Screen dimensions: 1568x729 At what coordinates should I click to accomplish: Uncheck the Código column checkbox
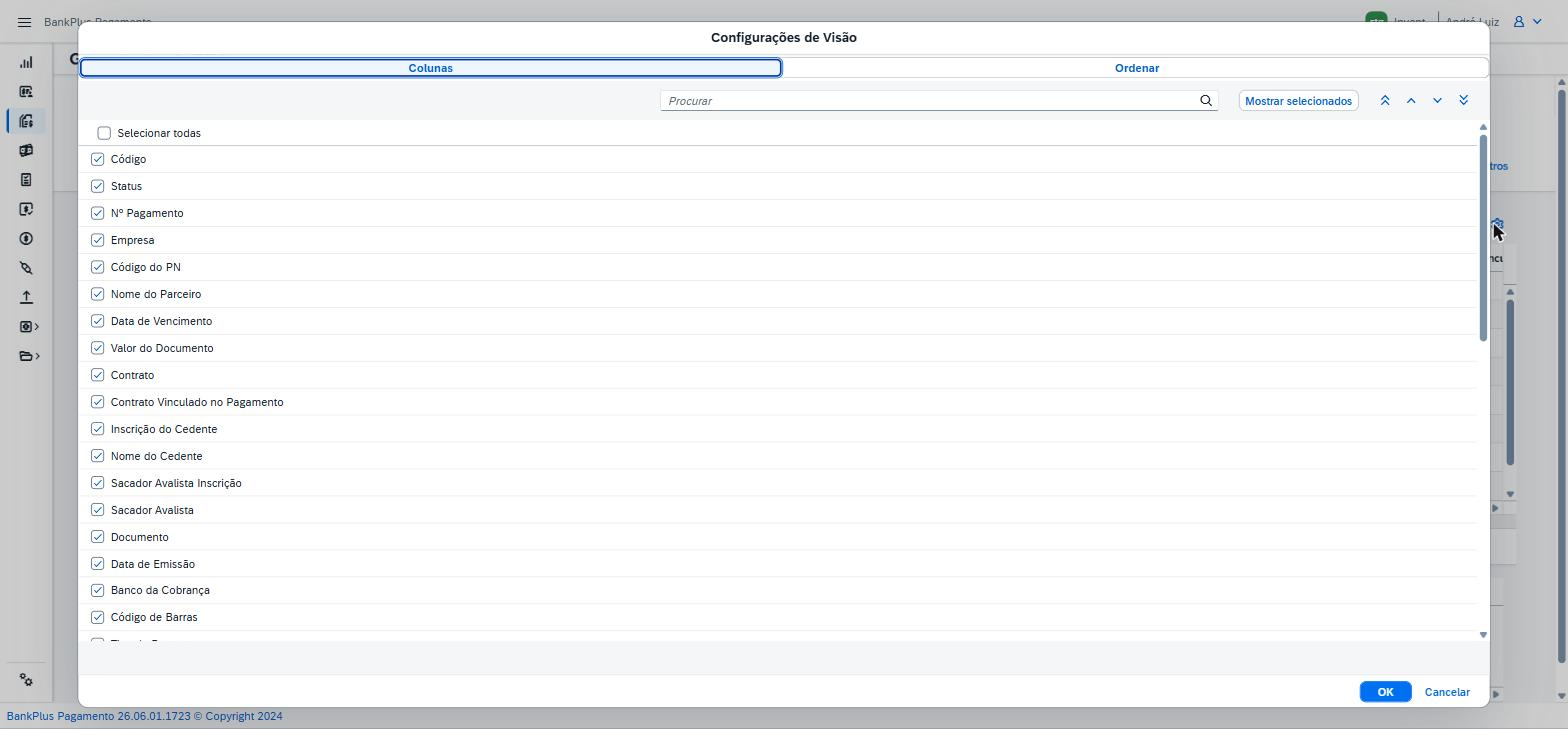(97, 159)
